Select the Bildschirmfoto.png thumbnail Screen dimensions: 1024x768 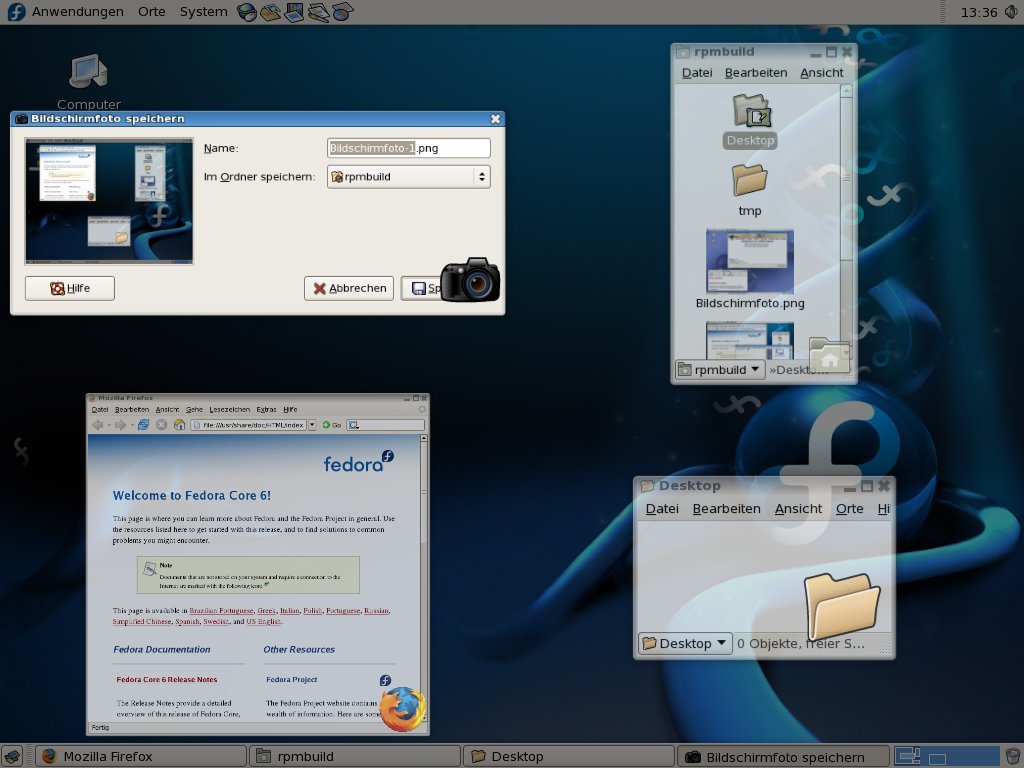pos(750,261)
